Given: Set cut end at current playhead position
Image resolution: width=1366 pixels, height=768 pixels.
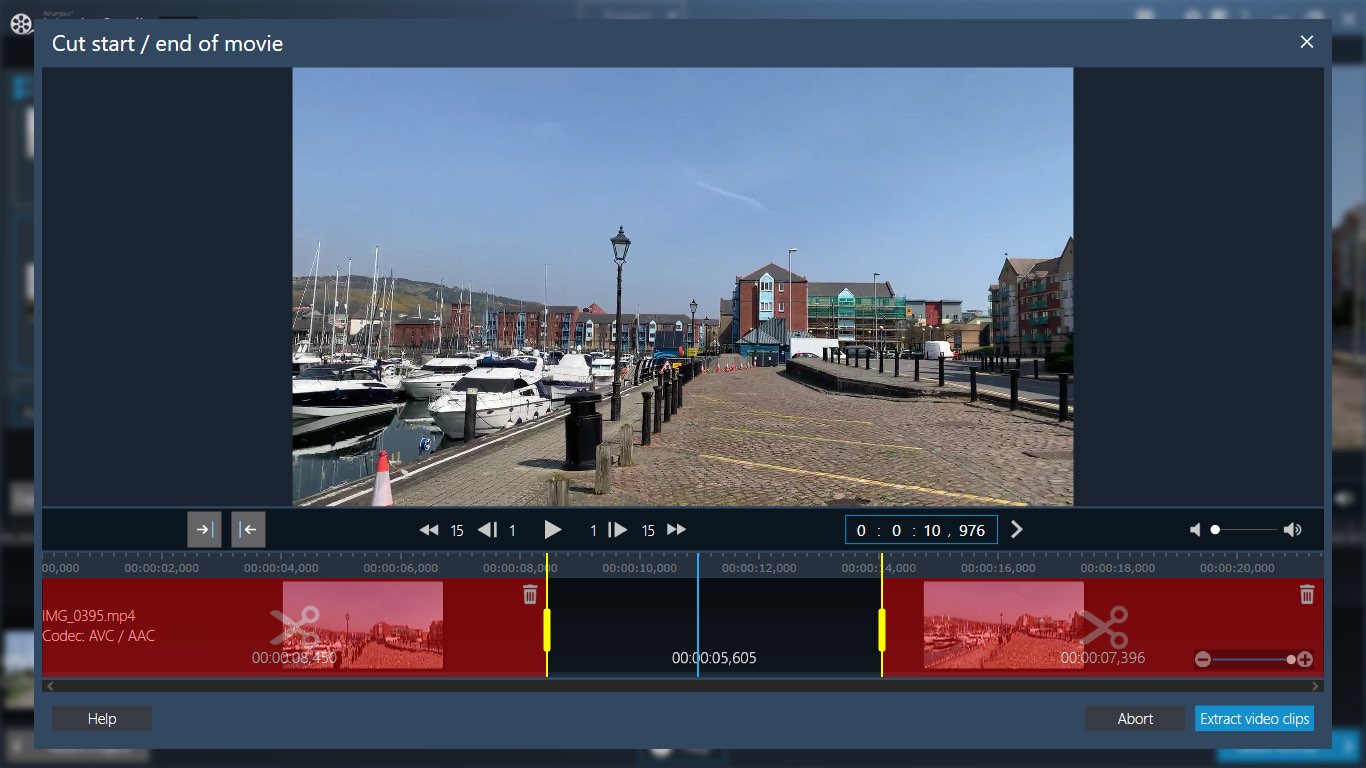Looking at the screenshot, I should tap(248, 529).
